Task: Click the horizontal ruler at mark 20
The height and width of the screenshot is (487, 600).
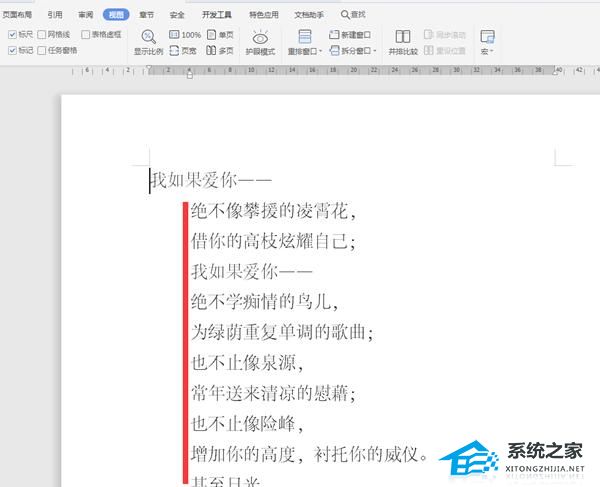Action: pyautogui.click(x=354, y=70)
